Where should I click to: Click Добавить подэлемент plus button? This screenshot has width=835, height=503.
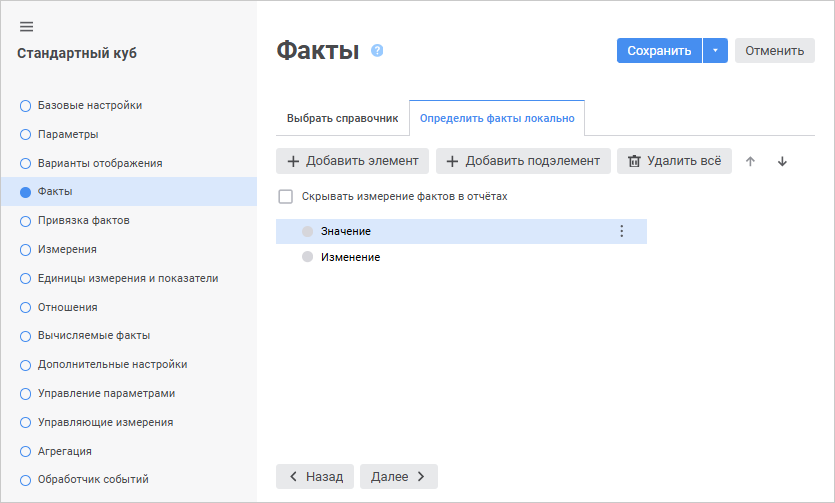click(523, 161)
